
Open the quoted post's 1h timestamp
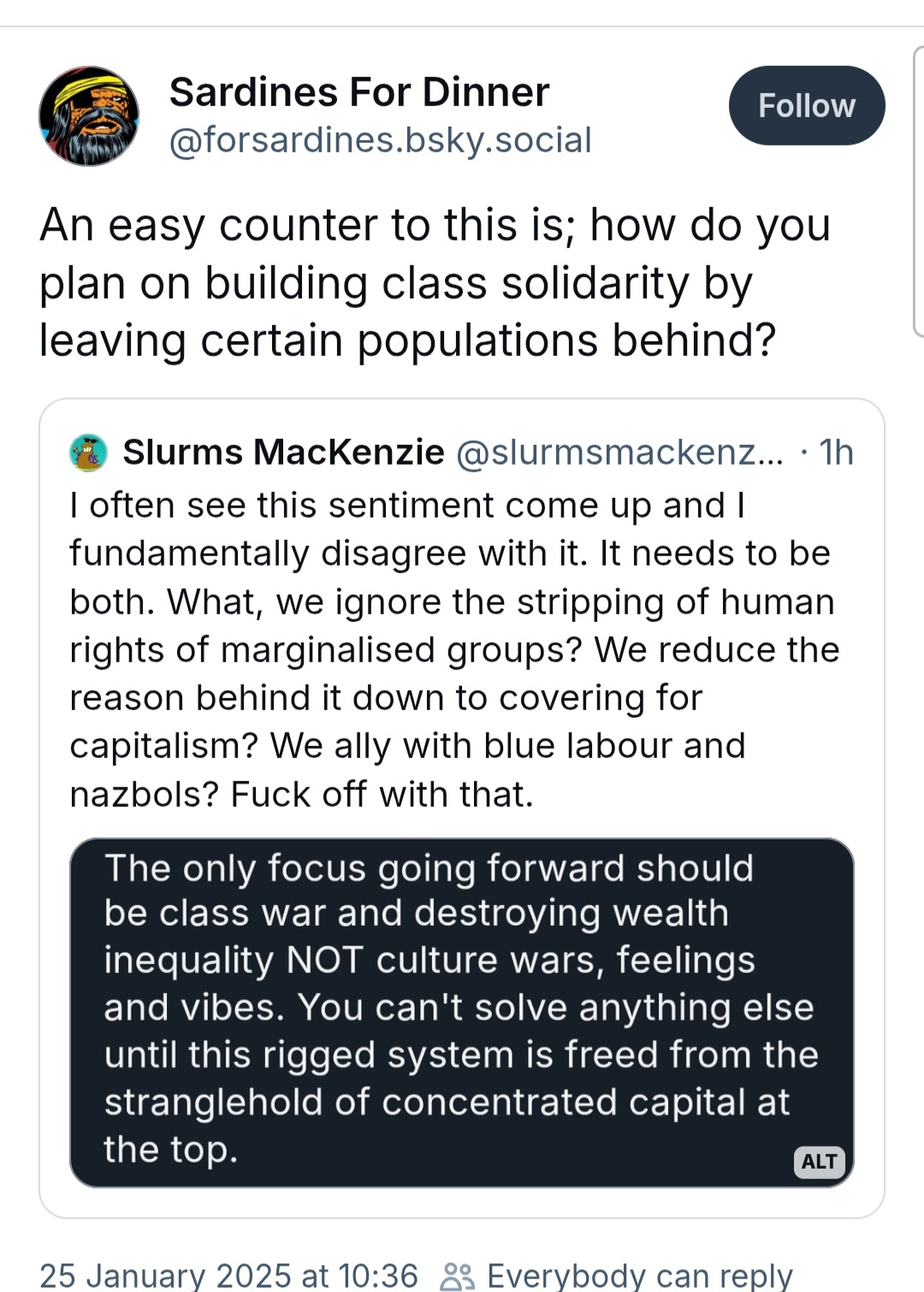click(x=835, y=453)
